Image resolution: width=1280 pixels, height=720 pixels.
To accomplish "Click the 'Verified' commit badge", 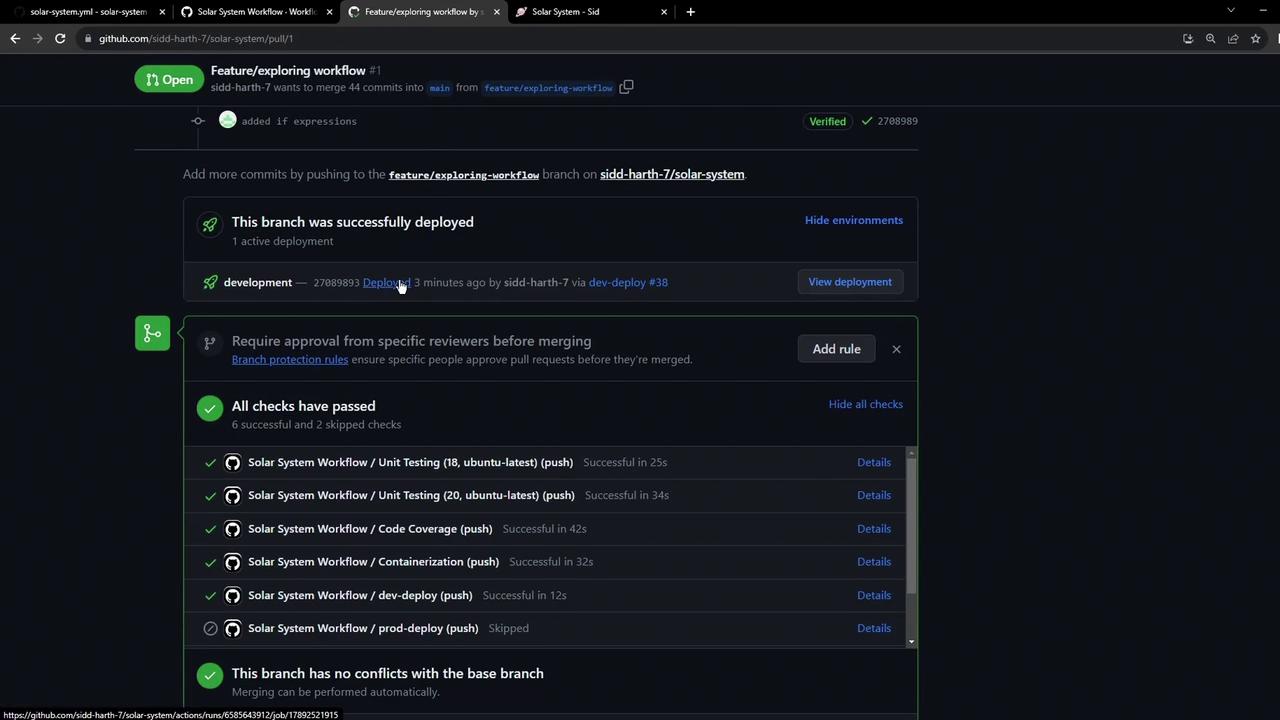I will pos(827,121).
